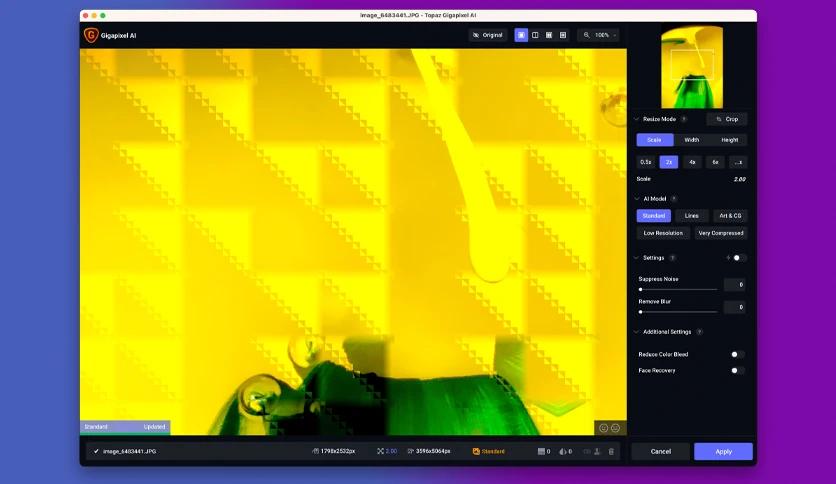Image resolution: width=836 pixels, height=484 pixels.
Task: Switch resize mode to Scale tab
Action: pyautogui.click(x=655, y=140)
